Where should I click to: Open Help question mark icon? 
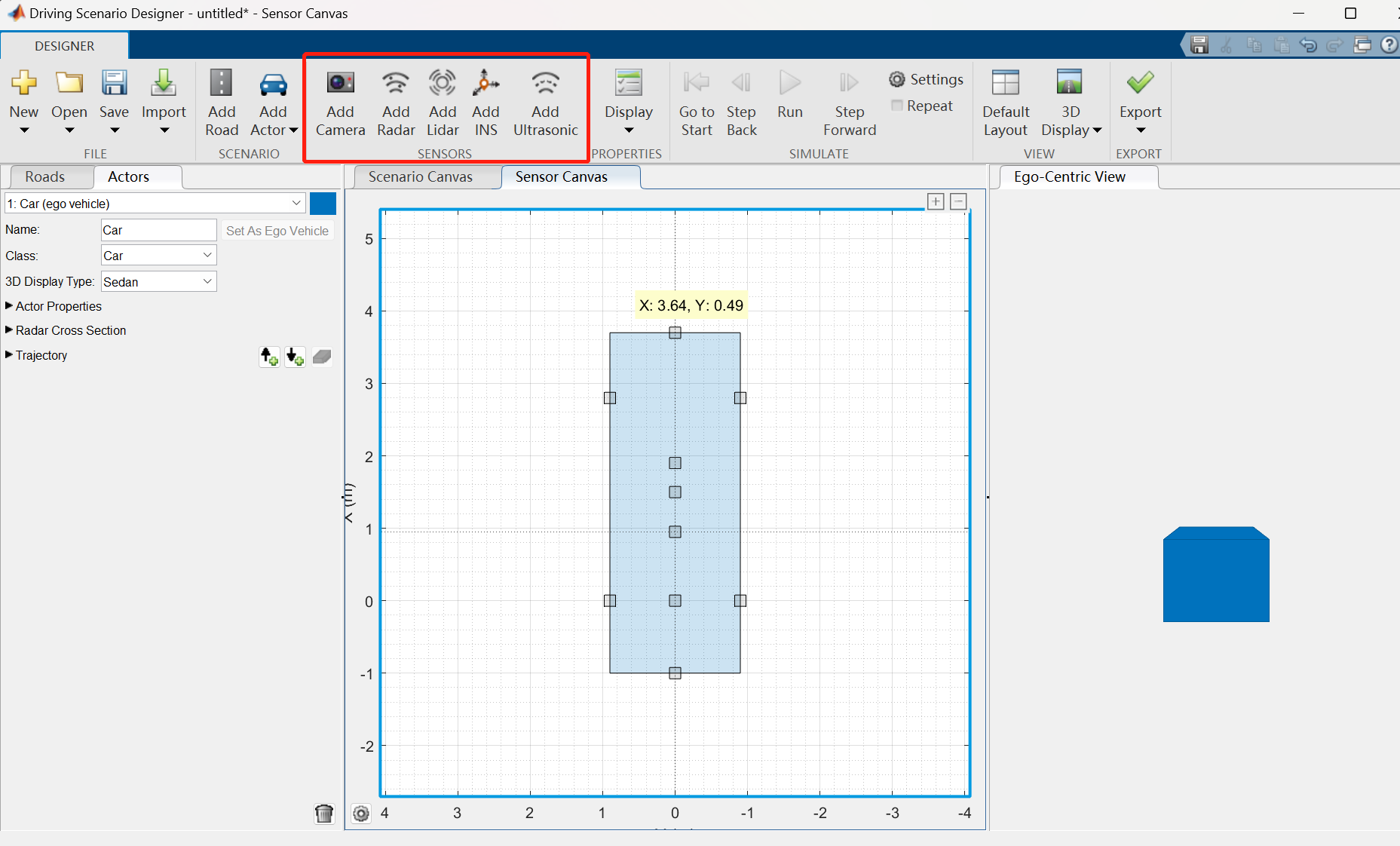pos(1389,45)
